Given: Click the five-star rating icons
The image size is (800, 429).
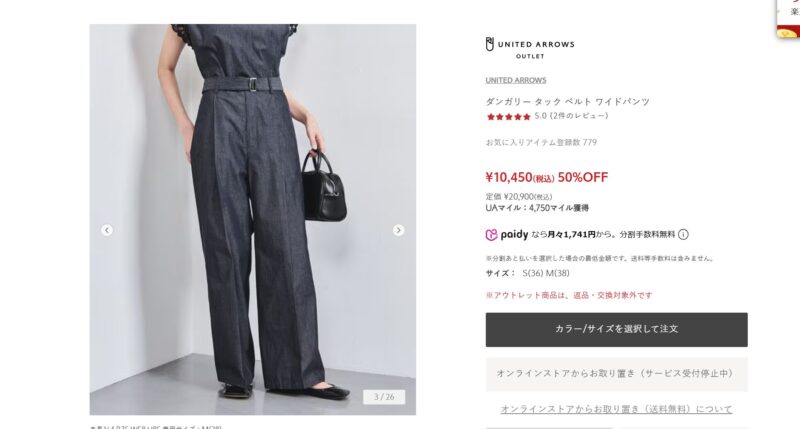Looking at the screenshot, I should [x=509, y=116].
